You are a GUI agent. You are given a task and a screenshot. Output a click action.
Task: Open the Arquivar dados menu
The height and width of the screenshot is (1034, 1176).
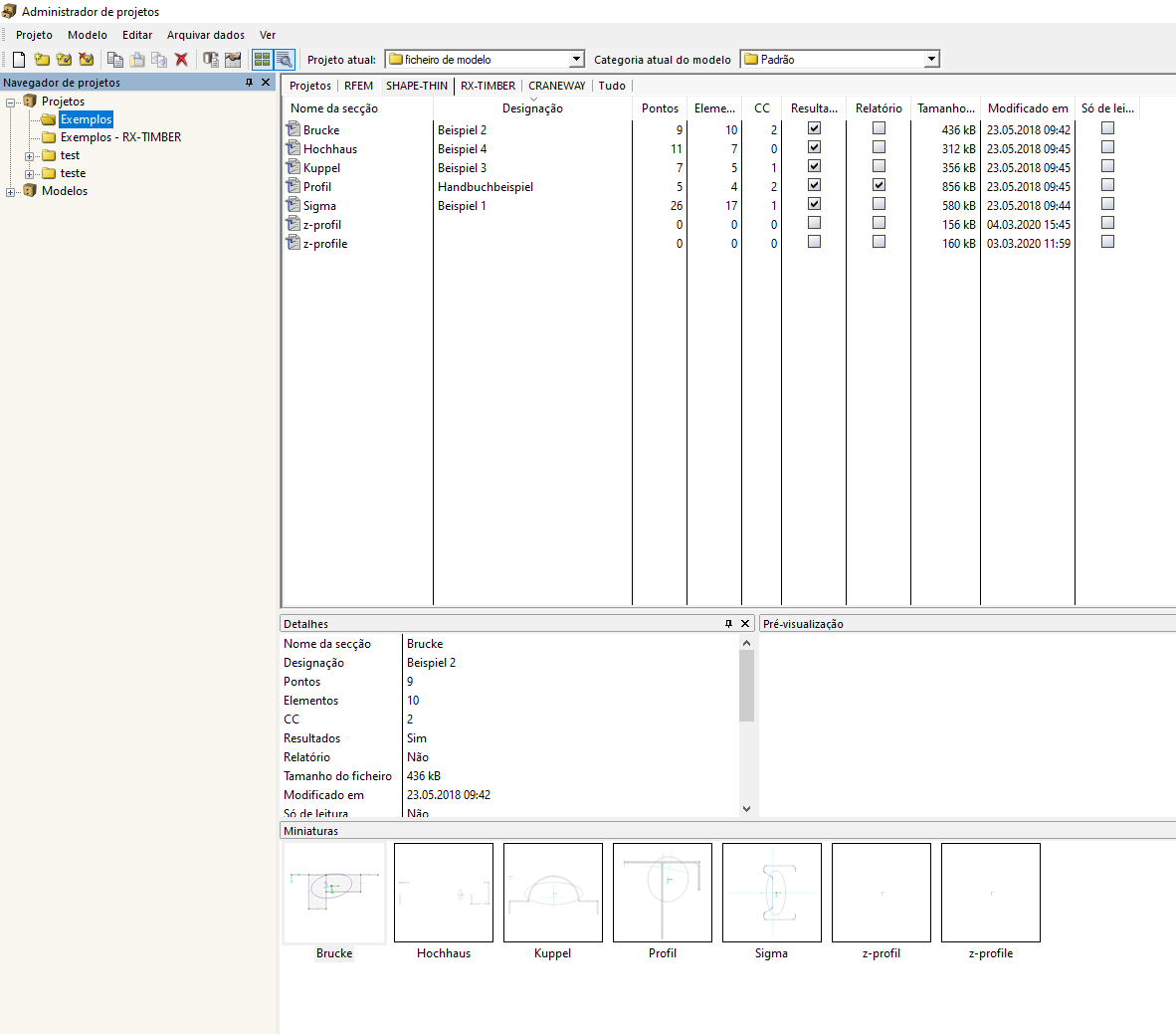206,35
